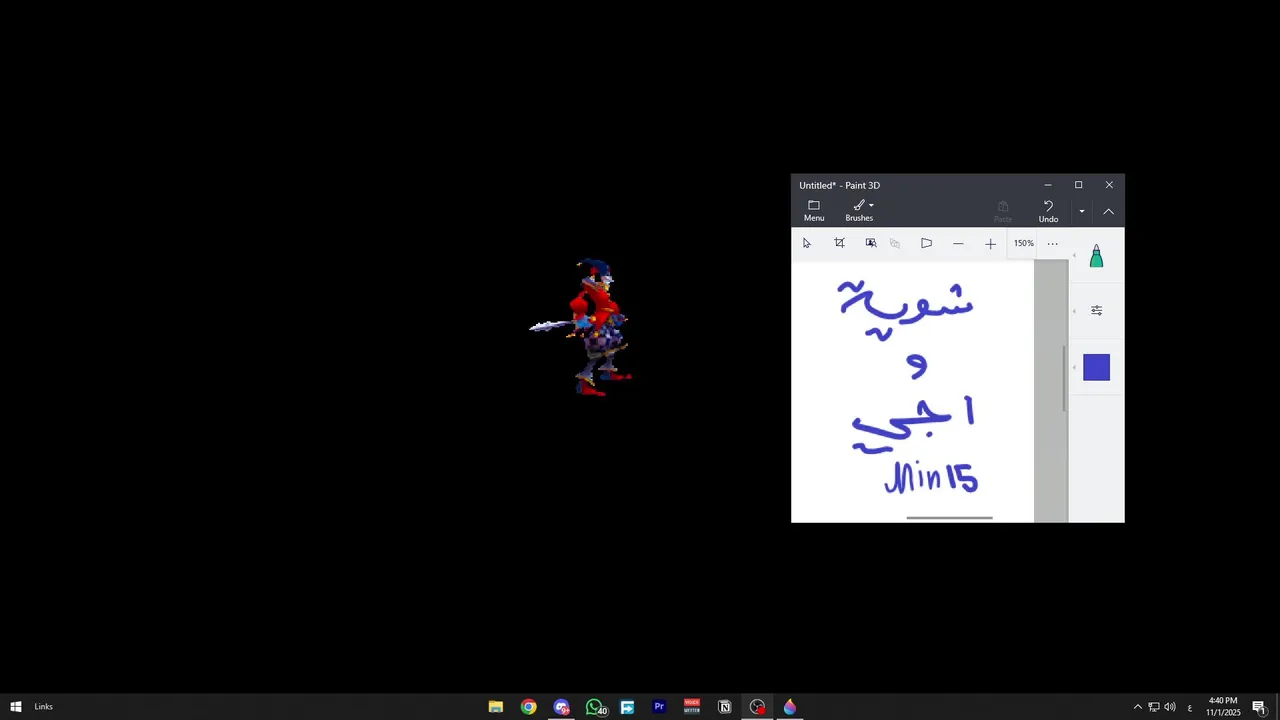Open Adobe Premiere Pro from the taskbar
The image size is (1280, 720).
click(x=659, y=707)
